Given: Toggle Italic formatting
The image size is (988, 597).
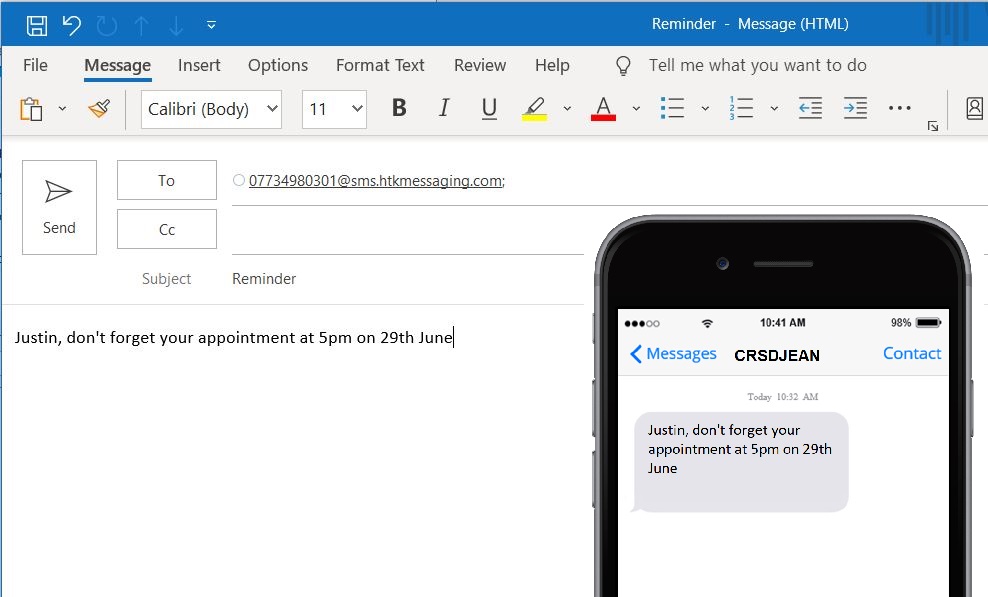Looking at the screenshot, I should (x=444, y=108).
